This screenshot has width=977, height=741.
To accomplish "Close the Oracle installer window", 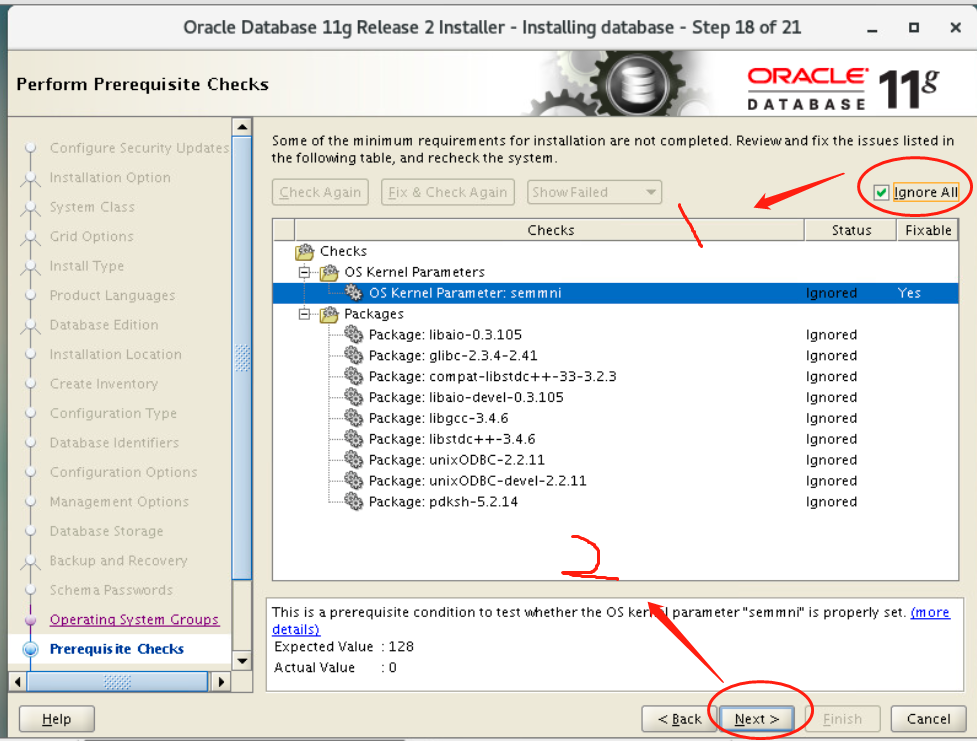I will tap(955, 27).
